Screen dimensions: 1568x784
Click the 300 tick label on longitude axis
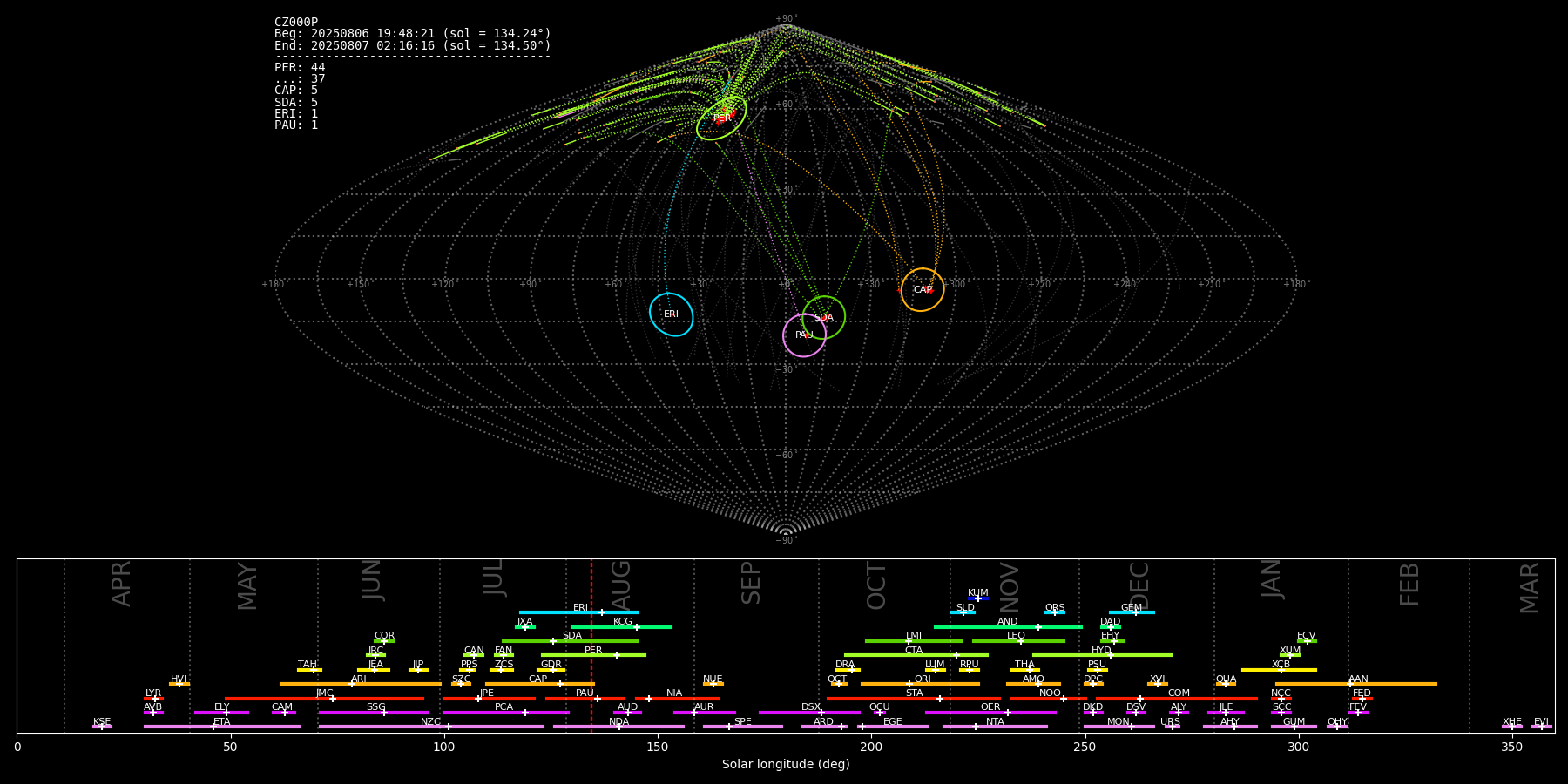pyautogui.click(x=1298, y=747)
